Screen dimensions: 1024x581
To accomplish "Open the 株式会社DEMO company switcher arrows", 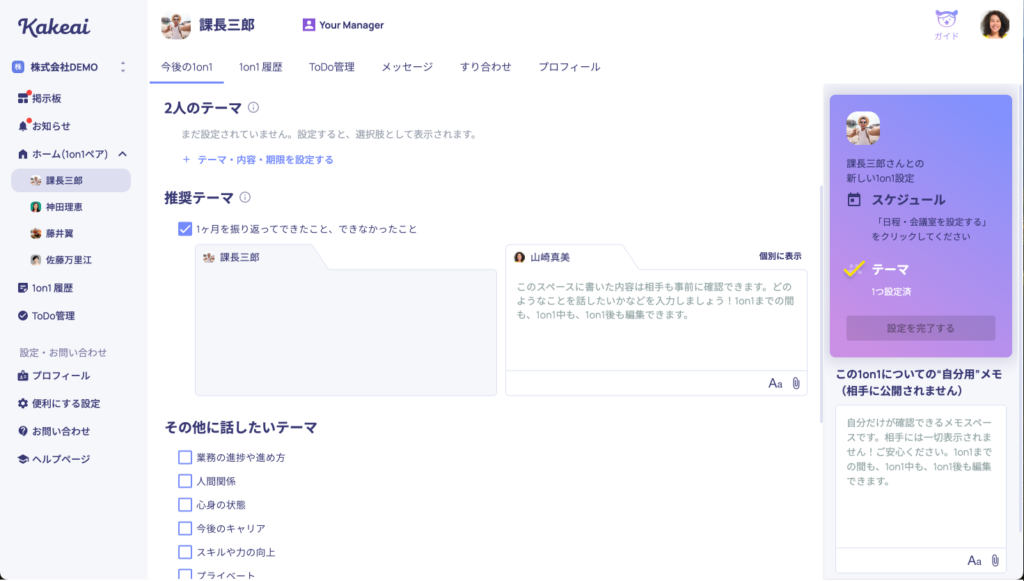I will pyautogui.click(x=123, y=67).
